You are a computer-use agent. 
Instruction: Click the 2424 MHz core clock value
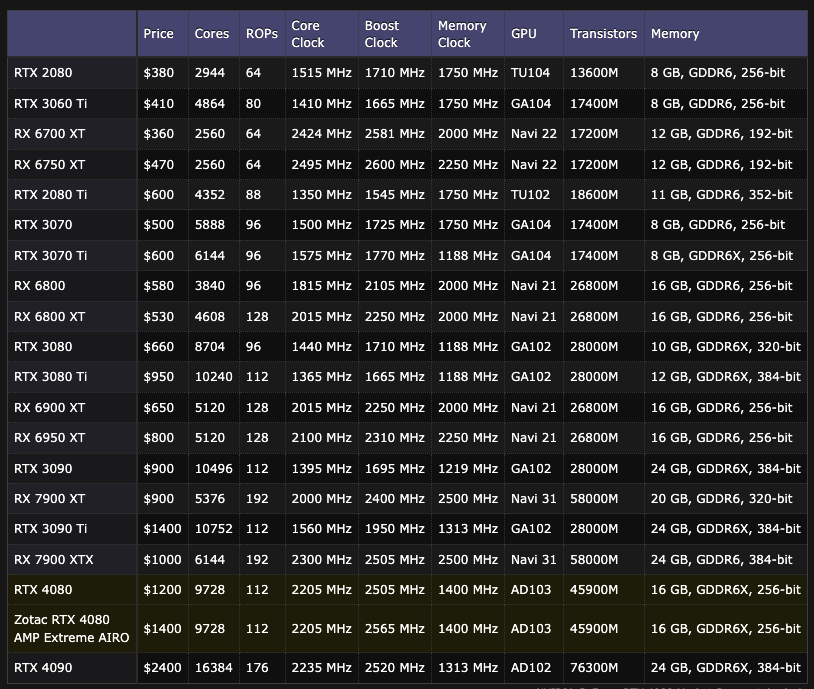click(321, 133)
